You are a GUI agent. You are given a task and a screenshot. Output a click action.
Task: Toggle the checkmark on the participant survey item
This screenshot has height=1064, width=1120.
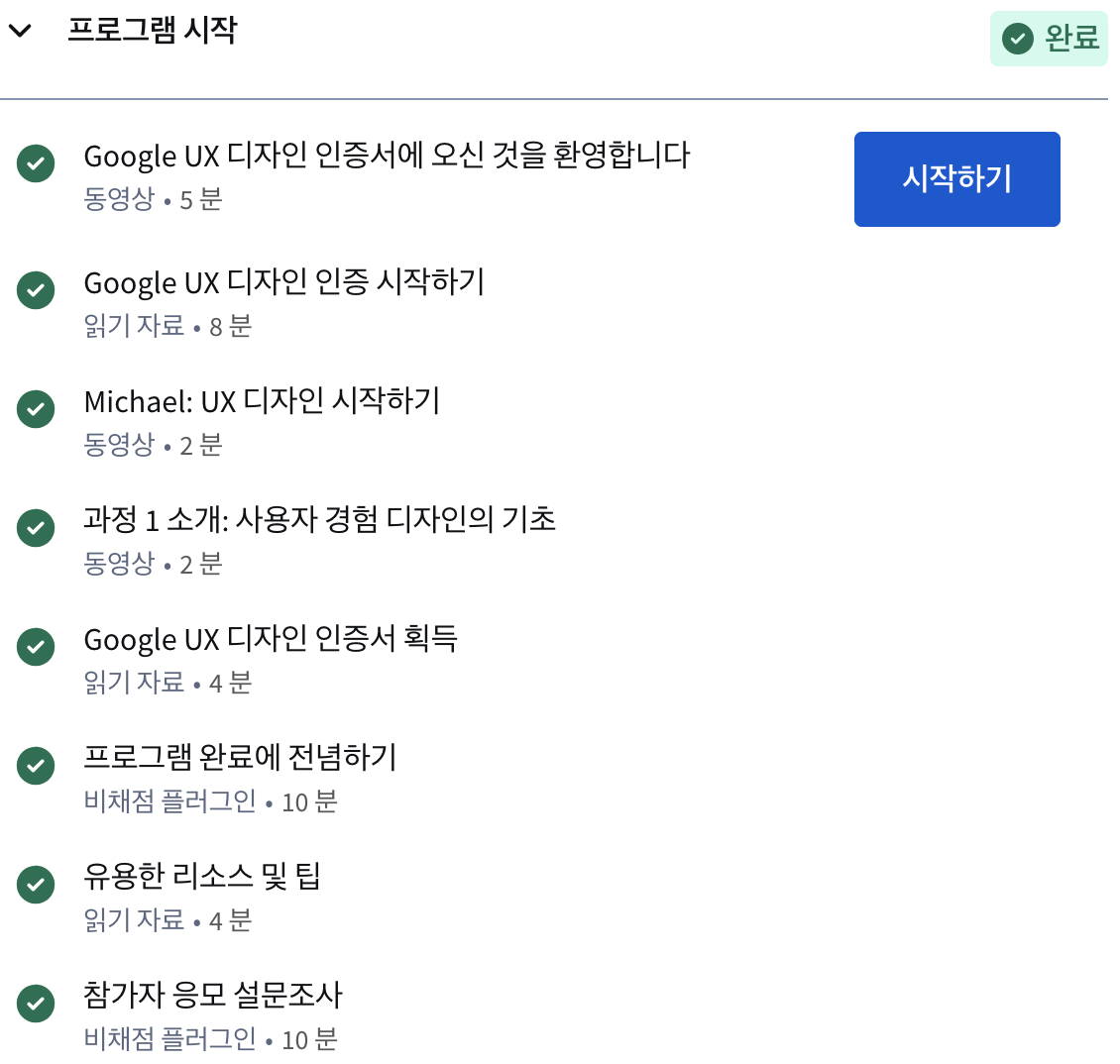pyautogui.click(x=36, y=1004)
